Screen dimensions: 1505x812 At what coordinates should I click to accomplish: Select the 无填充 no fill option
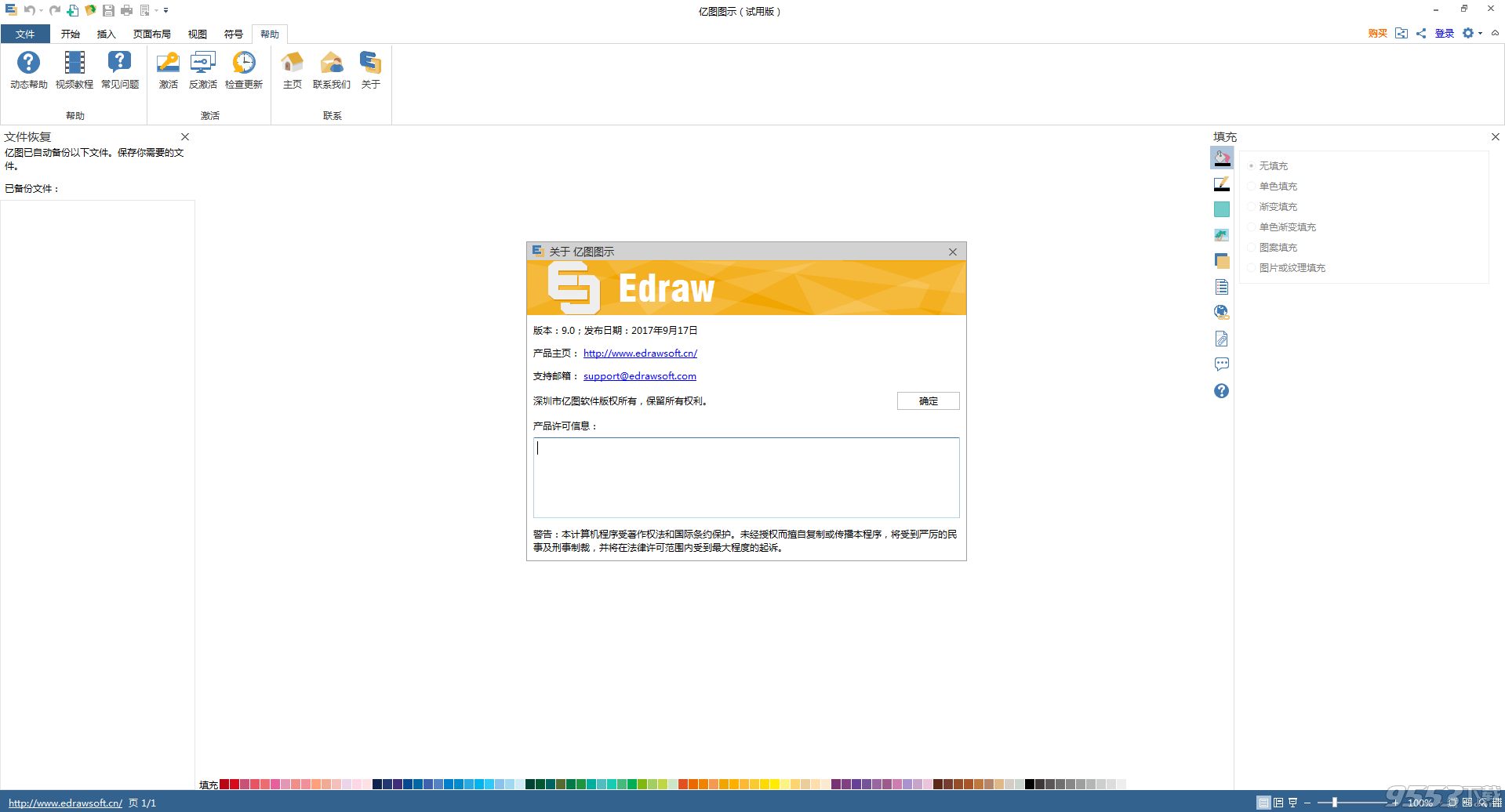[x=1269, y=166]
